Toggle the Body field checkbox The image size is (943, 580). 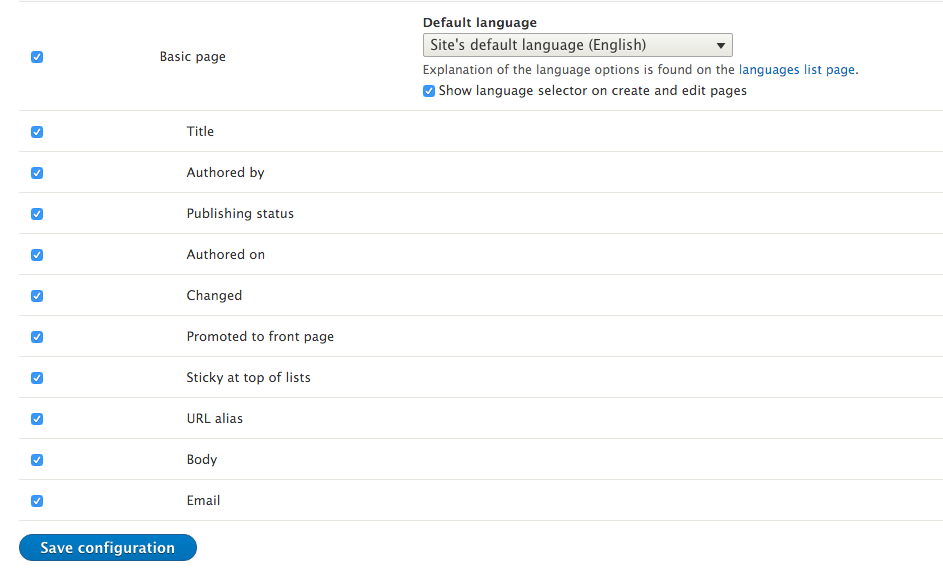coord(37,460)
